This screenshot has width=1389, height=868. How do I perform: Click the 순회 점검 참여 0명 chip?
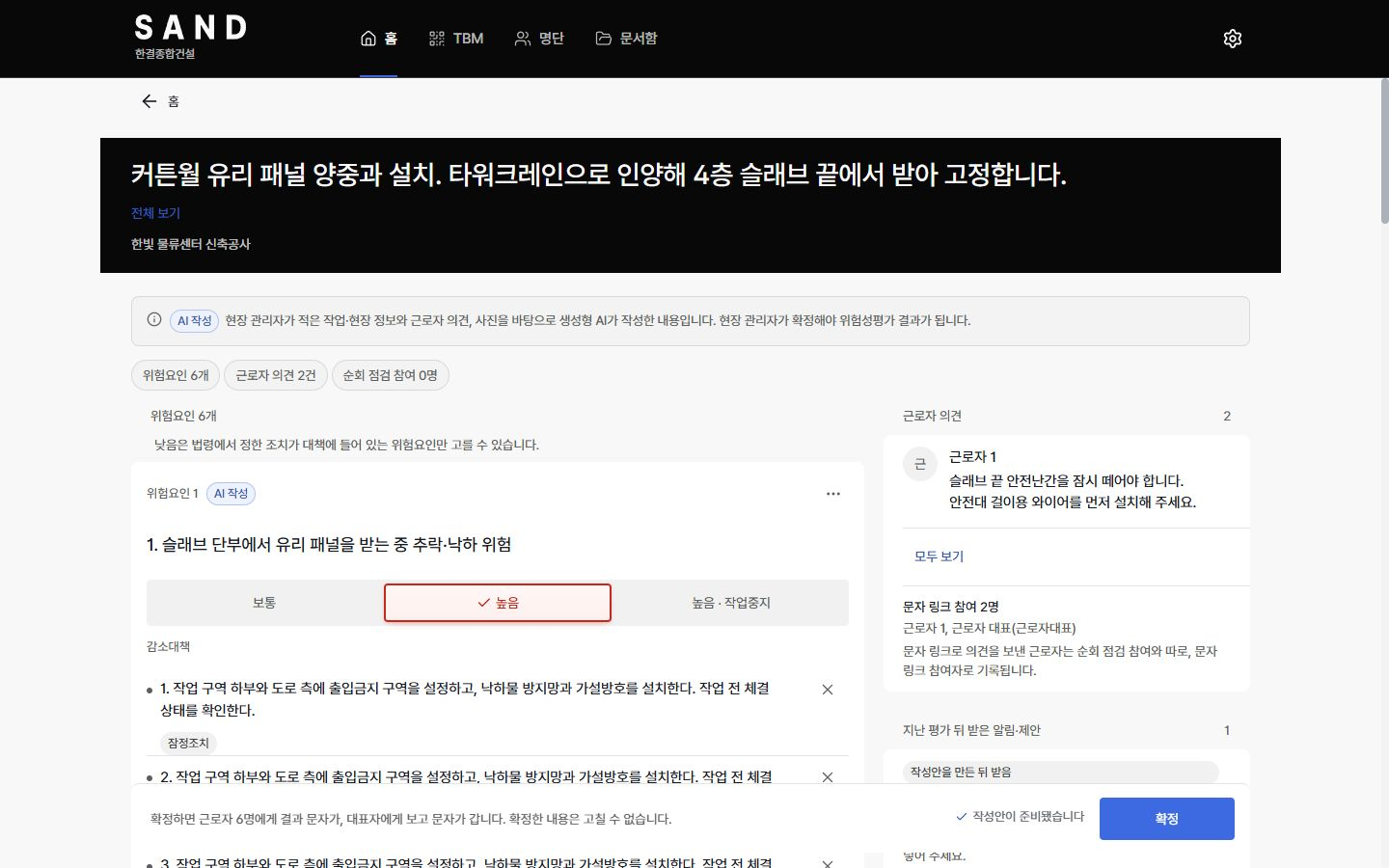(391, 375)
